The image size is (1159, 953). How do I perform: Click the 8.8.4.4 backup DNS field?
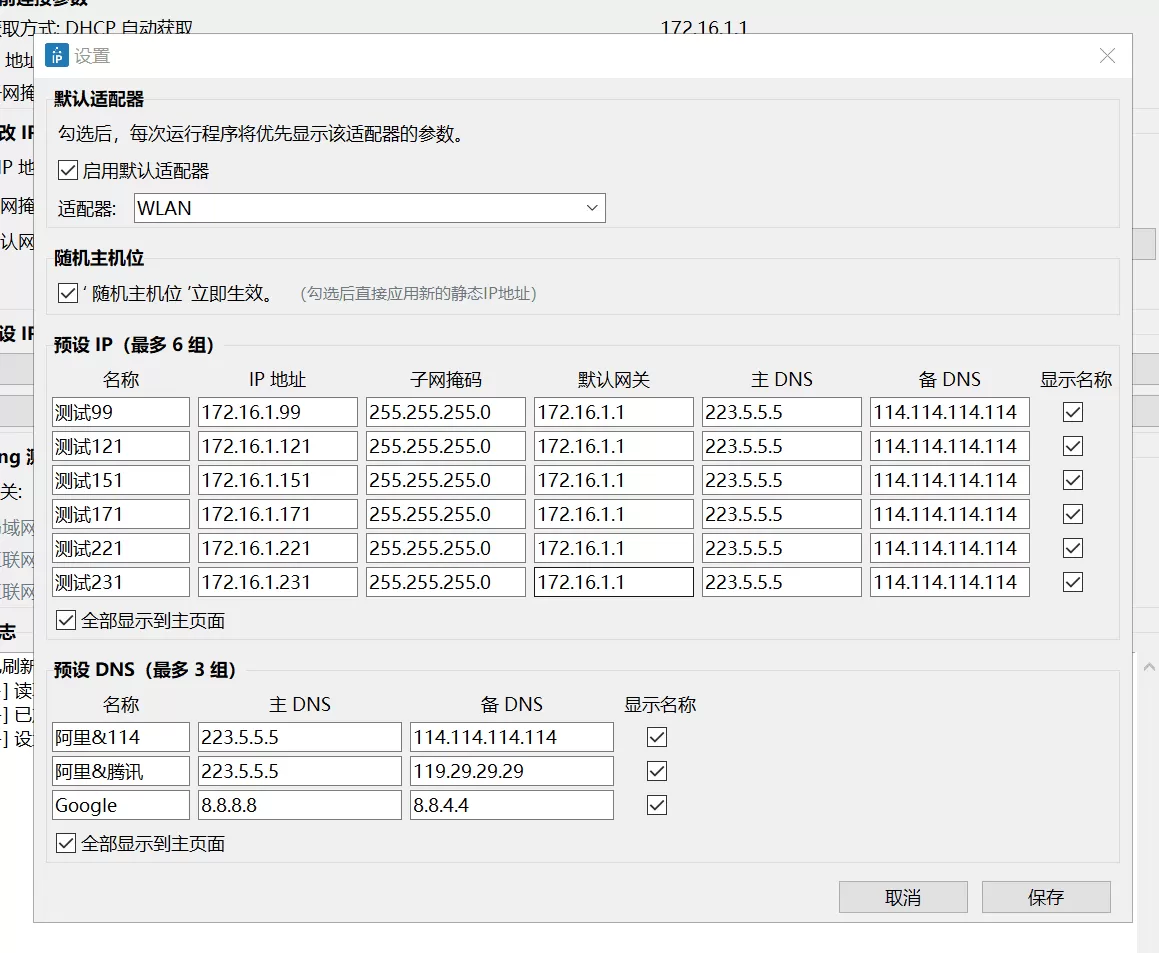pos(511,805)
